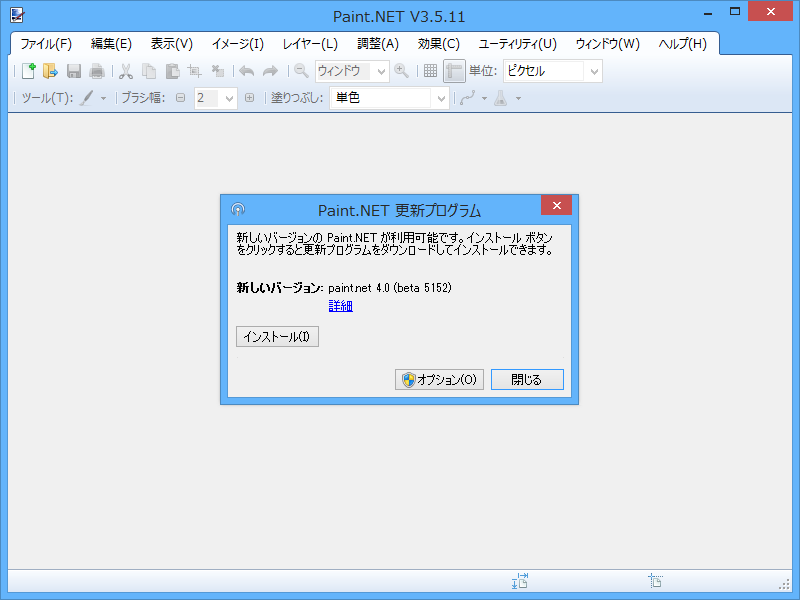Click the Cut scissors icon
Screen dimensions: 800x600
126,71
